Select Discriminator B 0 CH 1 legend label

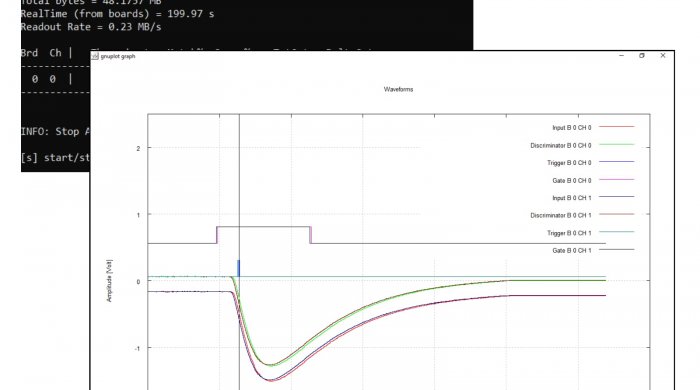coord(561,215)
